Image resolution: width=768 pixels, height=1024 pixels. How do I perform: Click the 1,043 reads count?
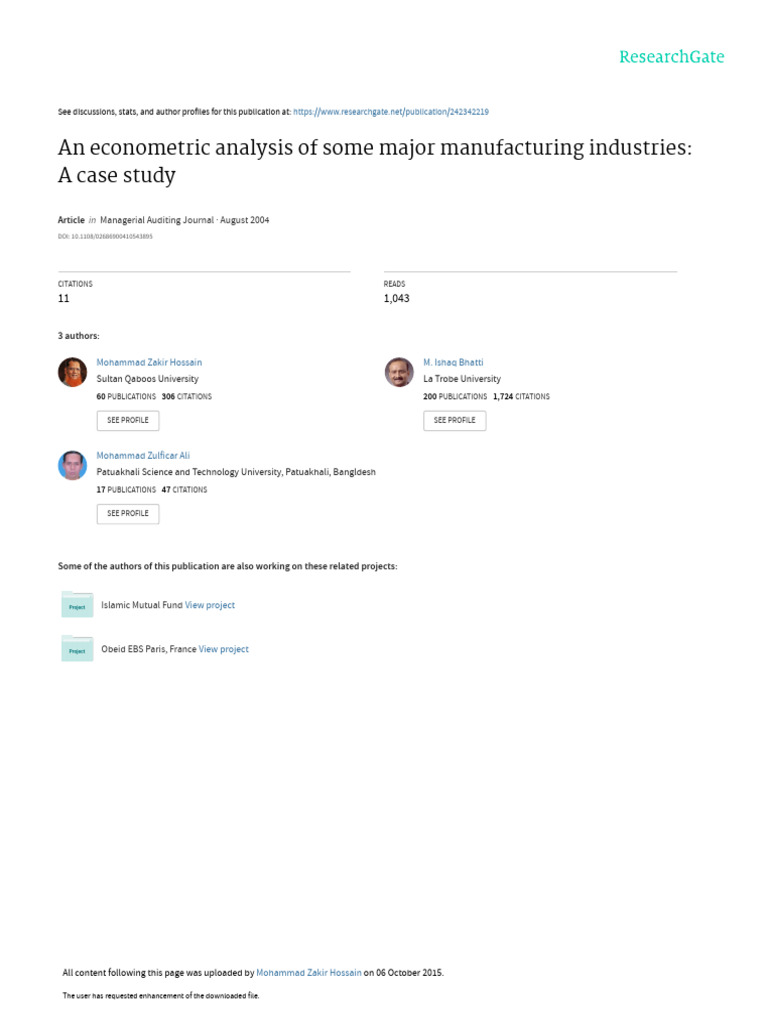point(397,298)
